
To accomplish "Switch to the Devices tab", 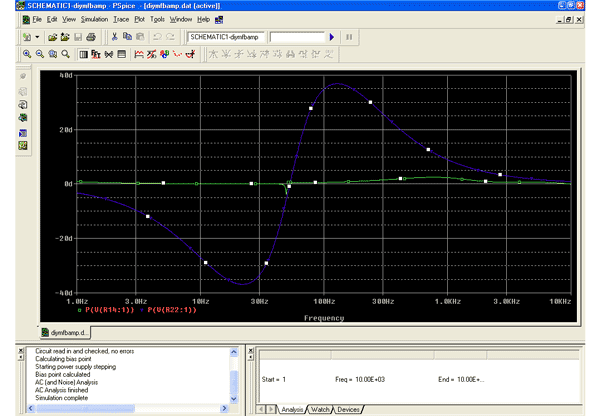I will 348,409.
